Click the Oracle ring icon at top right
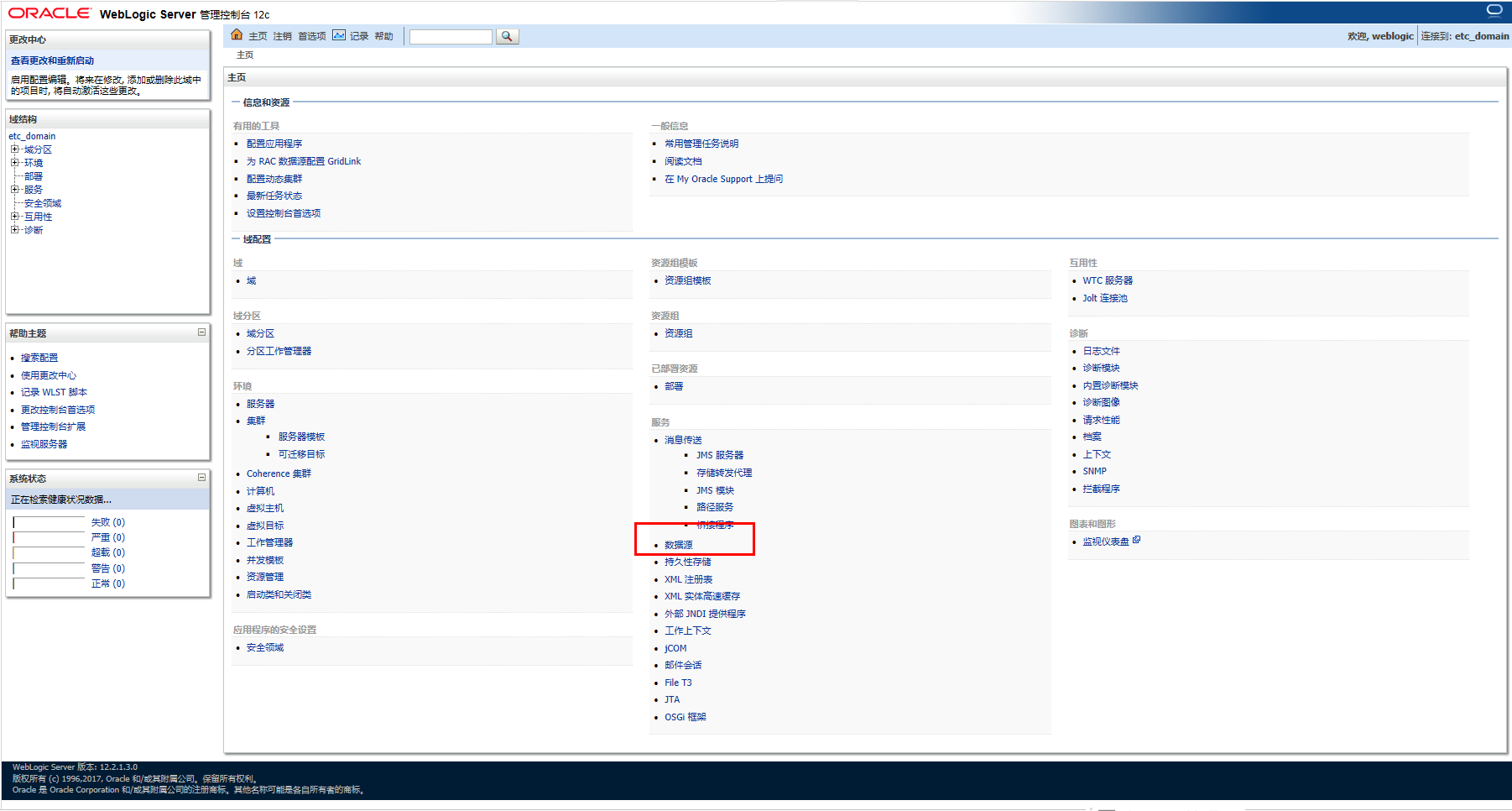This screenshot has width=1512, height=811. 1494,11
